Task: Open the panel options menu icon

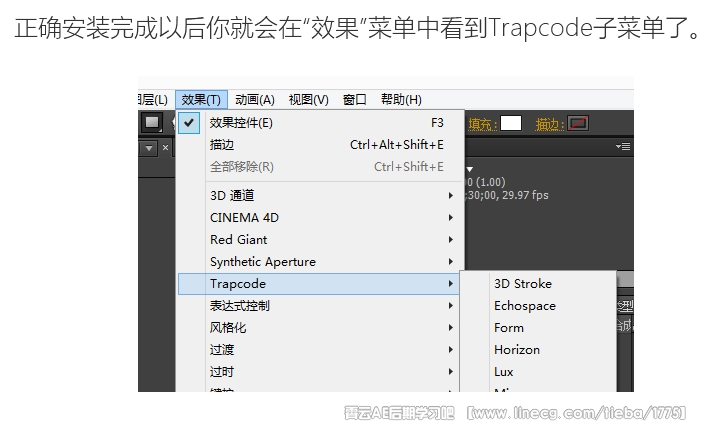Action: 623,147
